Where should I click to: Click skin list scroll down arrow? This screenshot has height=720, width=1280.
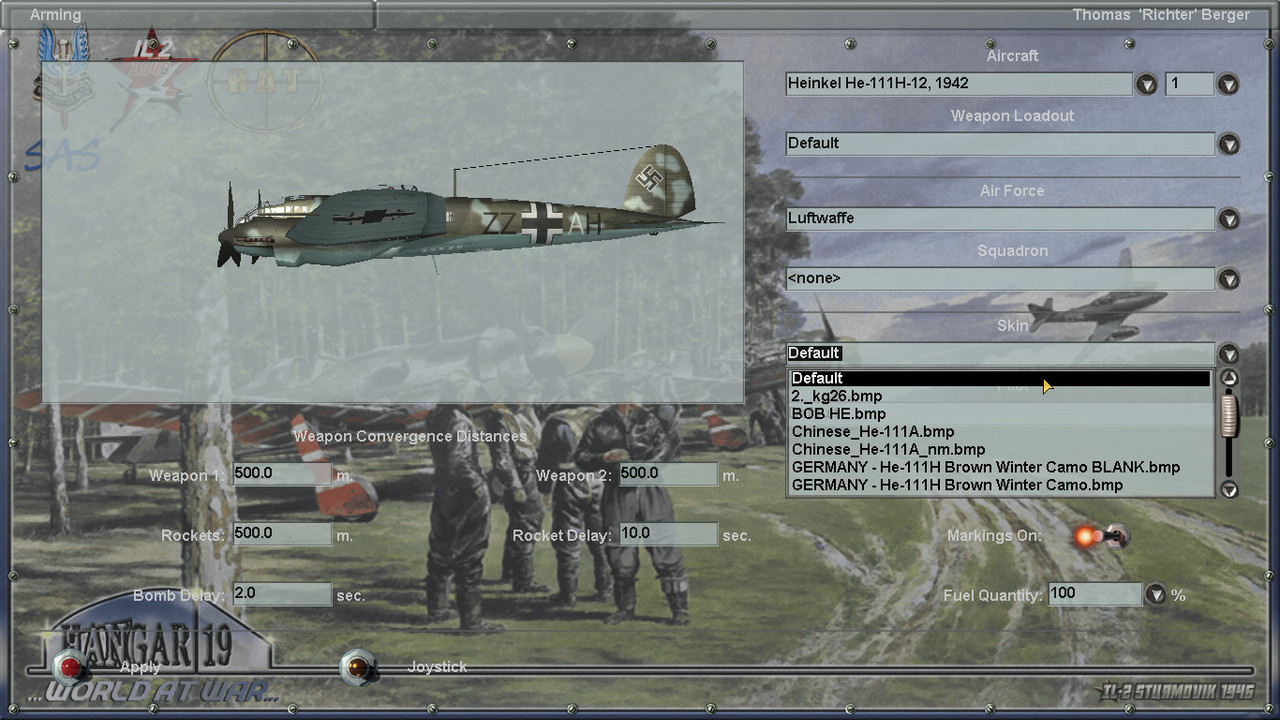(x=1229, y=490)
